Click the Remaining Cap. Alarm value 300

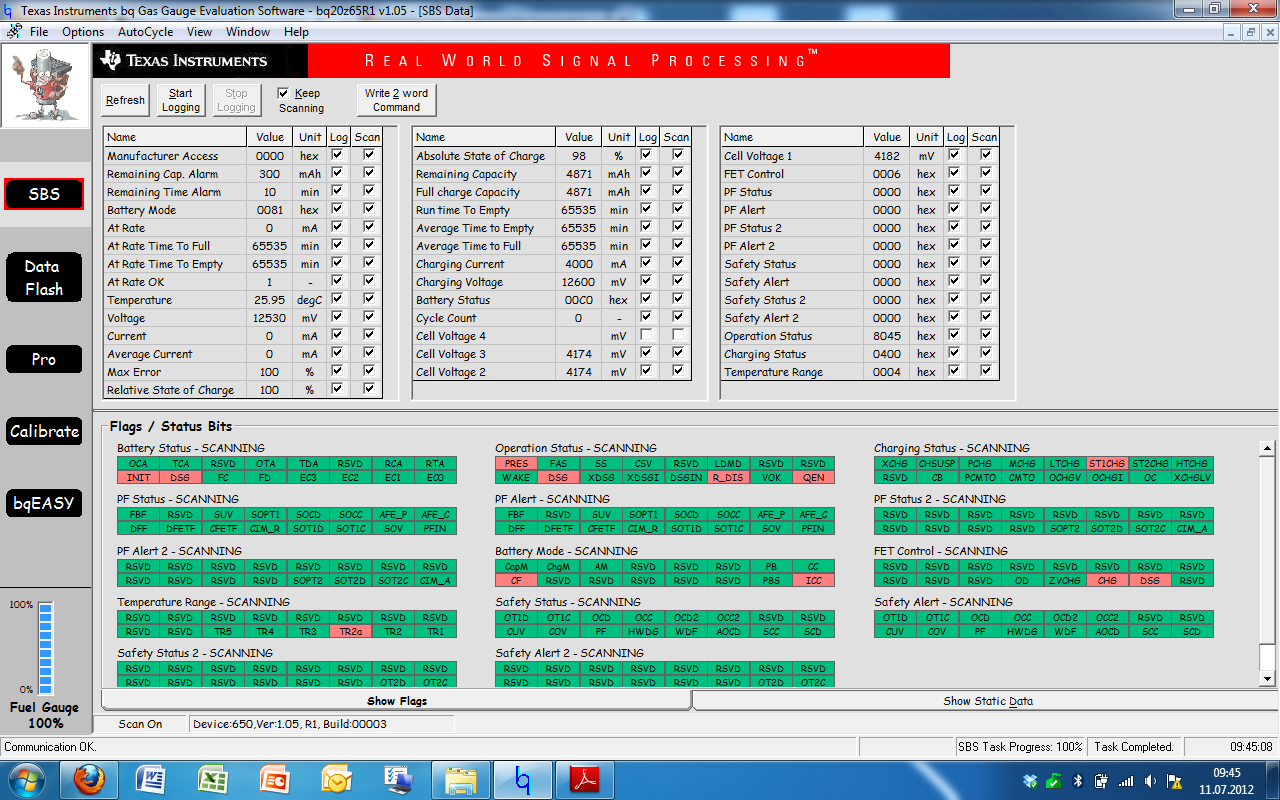[269, 174]
